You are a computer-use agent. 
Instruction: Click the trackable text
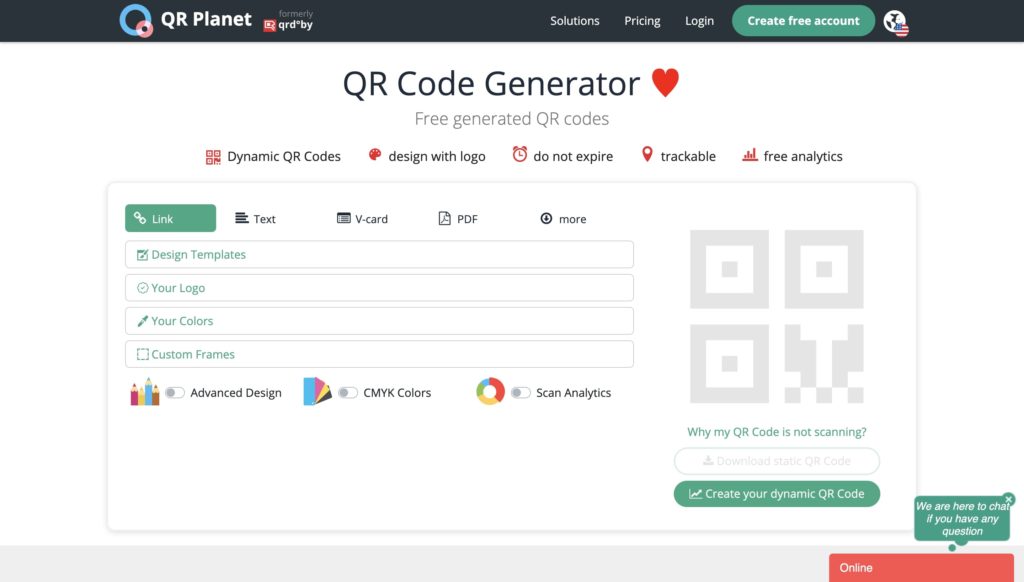688,156
